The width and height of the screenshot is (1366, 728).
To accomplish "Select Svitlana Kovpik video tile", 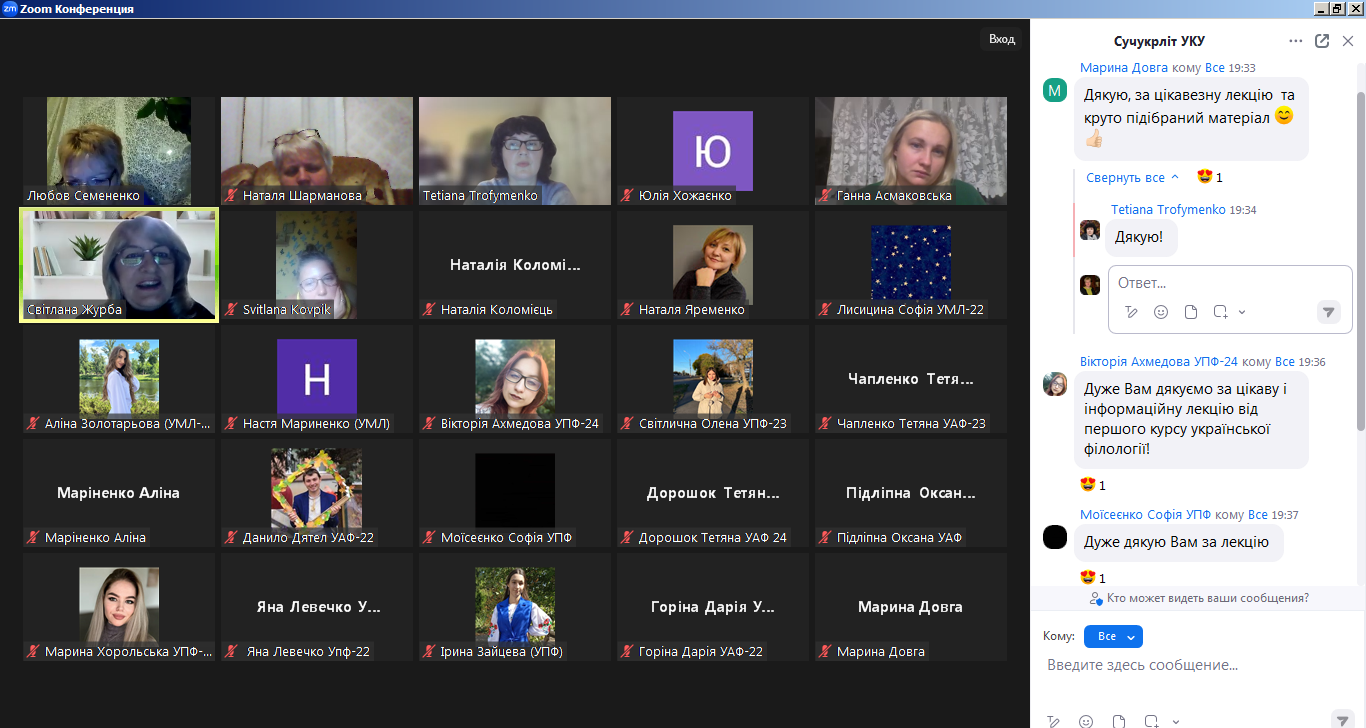I will (x=317, y=265).
